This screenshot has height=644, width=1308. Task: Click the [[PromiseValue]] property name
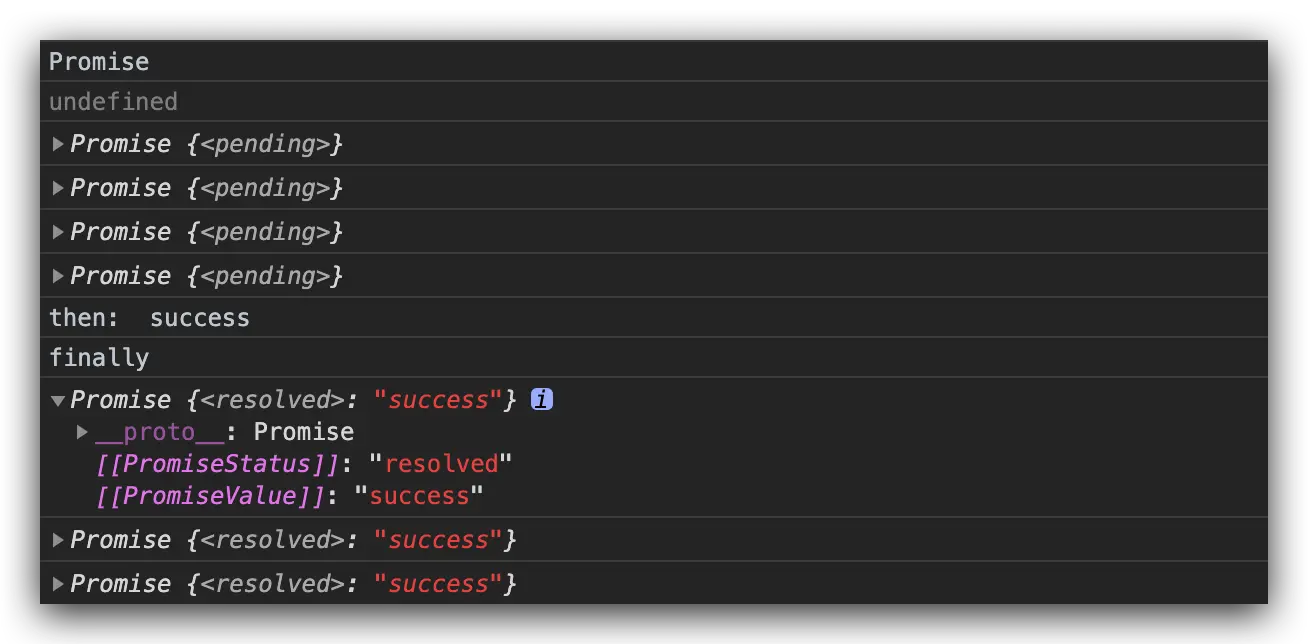(x=211, y=496)
